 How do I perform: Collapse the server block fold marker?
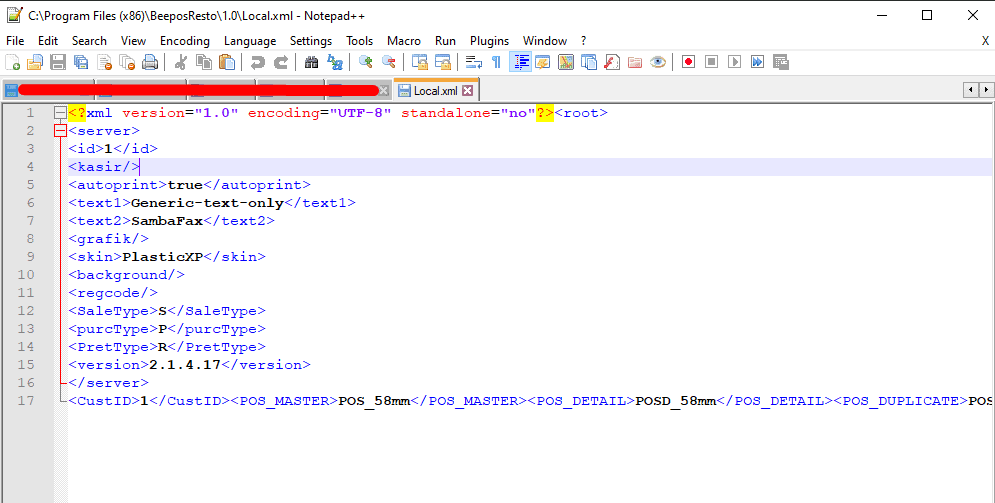[60, 131]
